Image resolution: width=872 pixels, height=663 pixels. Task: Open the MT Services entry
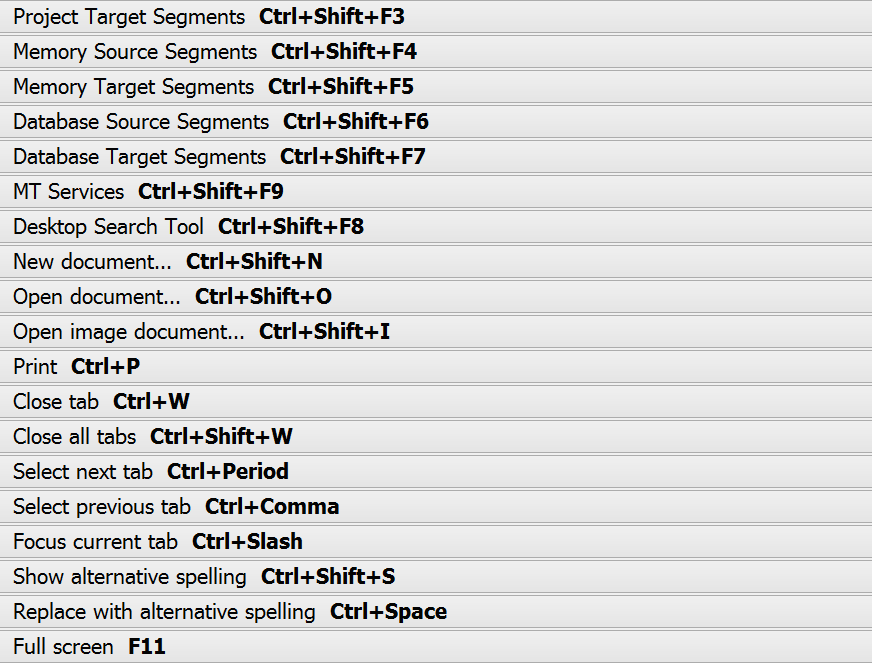pyautogui.click(x=69, y=192)
